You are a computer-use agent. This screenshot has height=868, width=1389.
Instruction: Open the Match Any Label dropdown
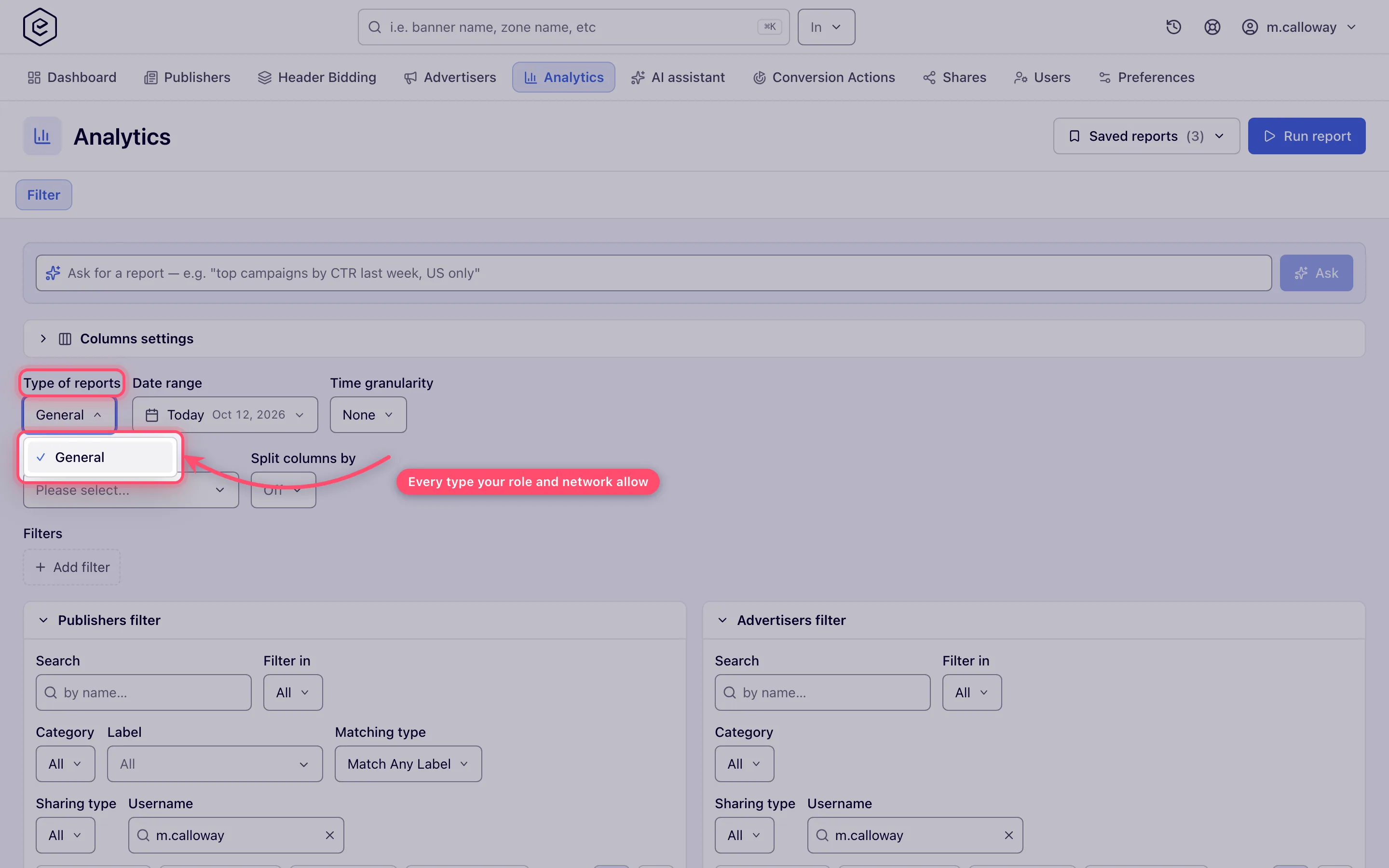click(408, 764)
